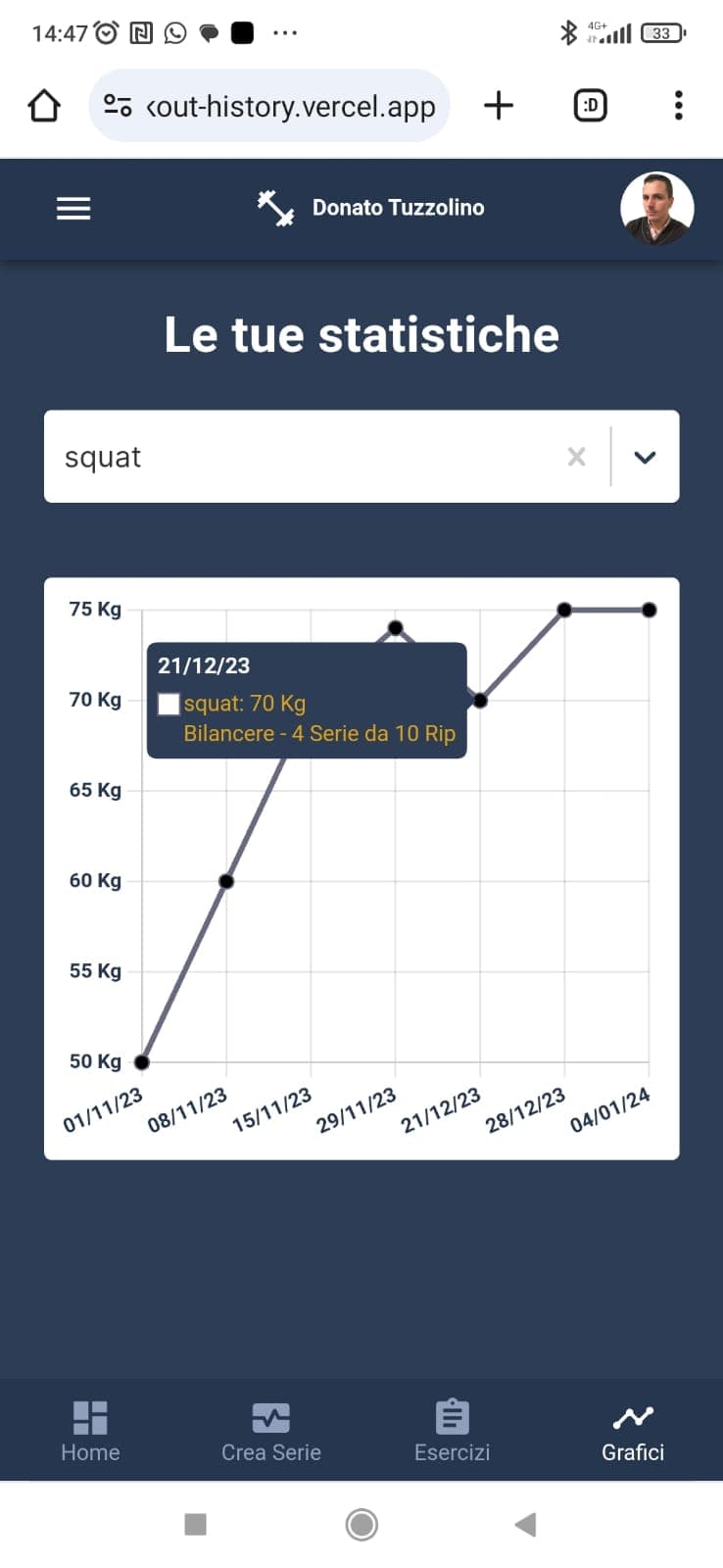723x1568 pixels.
Task: Select the 28/12/23 data point at 75 Kg
Action: pos(564,610)
